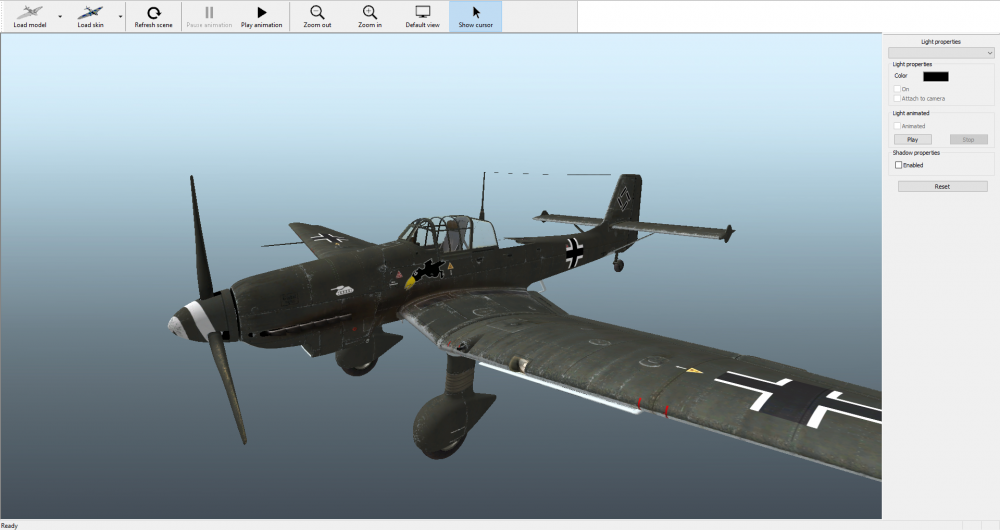Pick the black light Color swatch

936,77
